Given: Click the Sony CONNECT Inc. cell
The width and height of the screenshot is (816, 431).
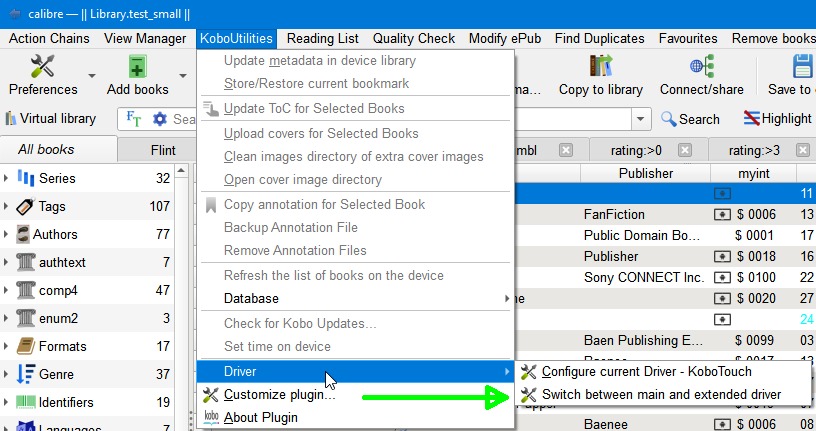Looking at the screenshot, I should 644,277.
